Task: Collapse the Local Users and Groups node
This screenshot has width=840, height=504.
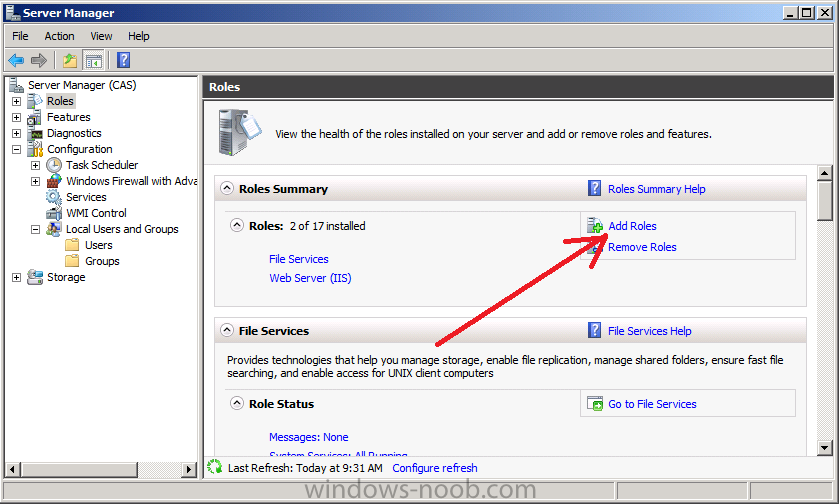Action: (35, 229)
